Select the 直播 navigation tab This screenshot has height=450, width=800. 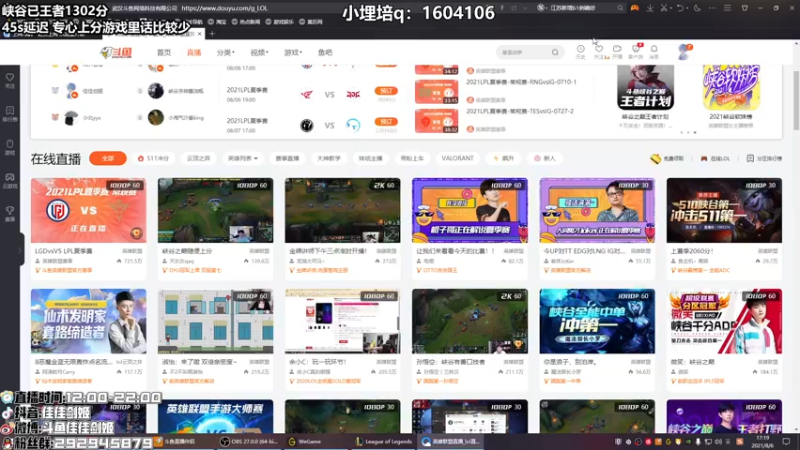[x=194, y=53]
